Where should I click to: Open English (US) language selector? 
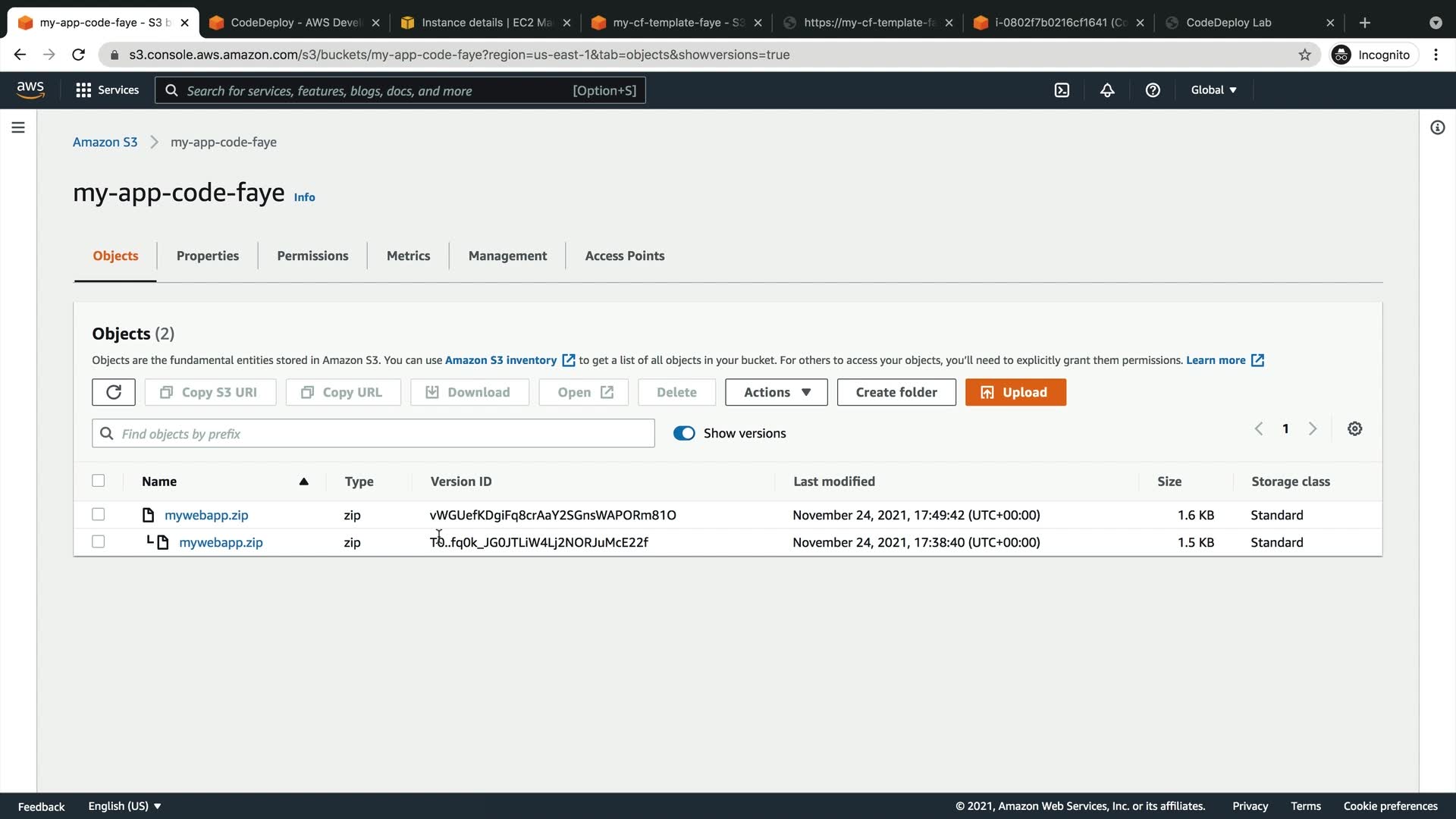(124, 806)
